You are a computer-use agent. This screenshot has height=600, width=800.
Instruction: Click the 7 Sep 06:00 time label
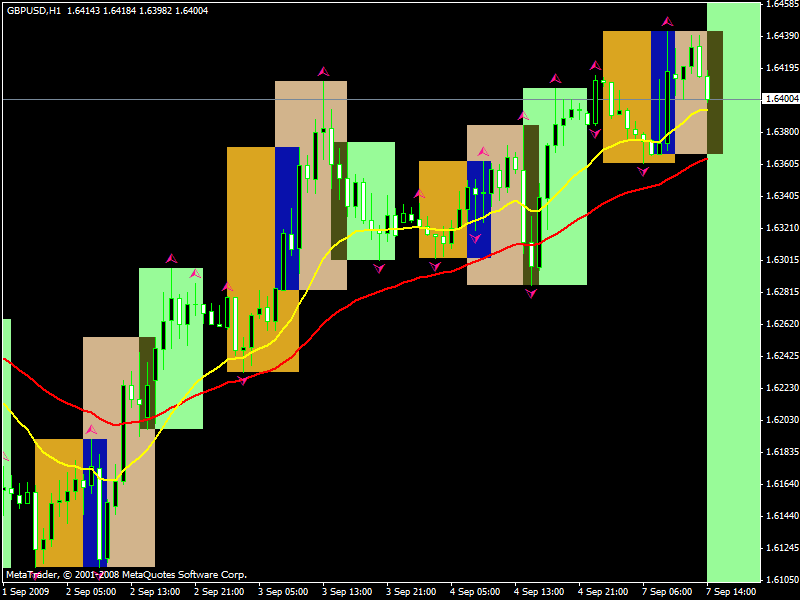coord(667,592)
